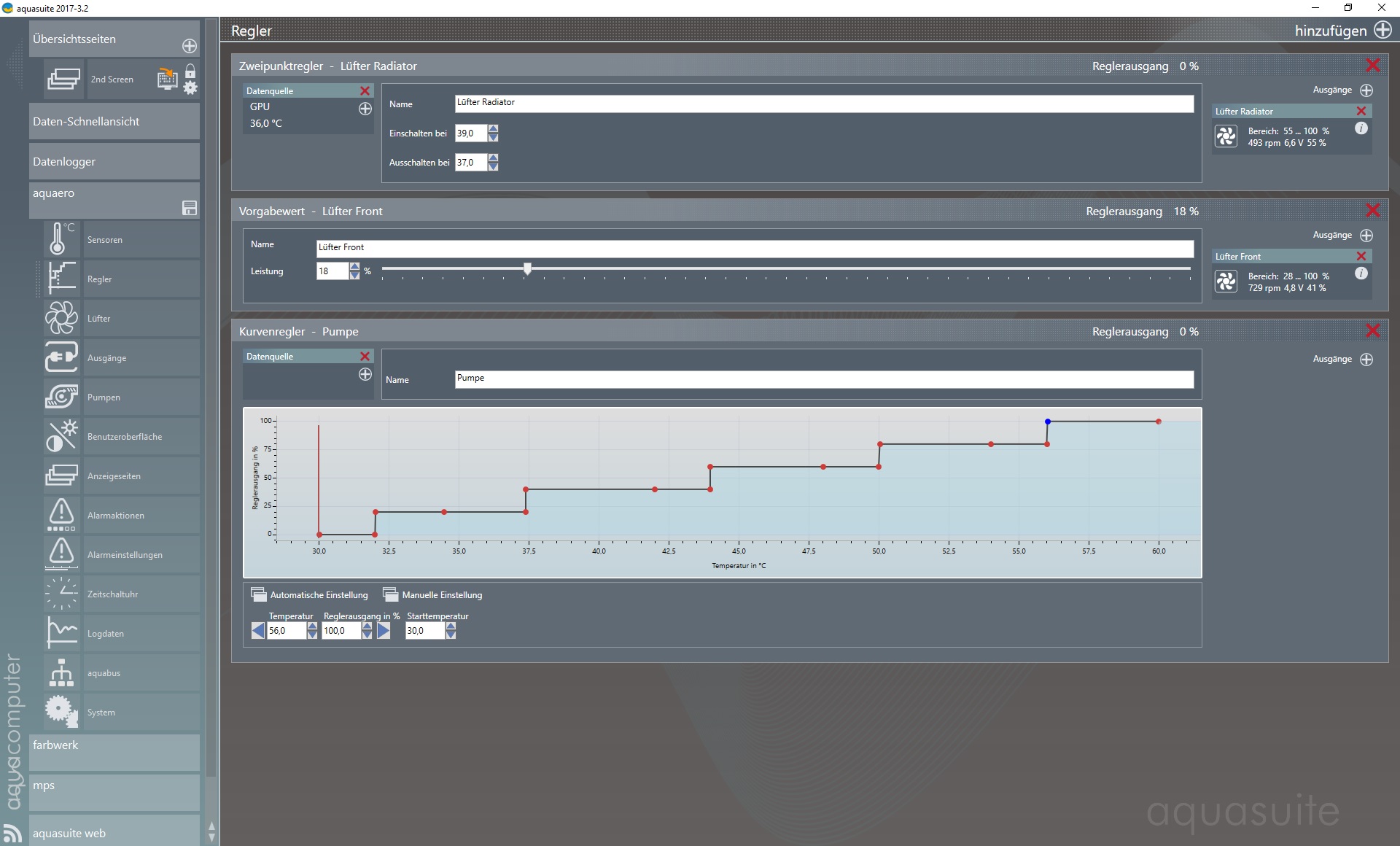Select Manuelle Einstellung mode

click(x=433, y=594)
